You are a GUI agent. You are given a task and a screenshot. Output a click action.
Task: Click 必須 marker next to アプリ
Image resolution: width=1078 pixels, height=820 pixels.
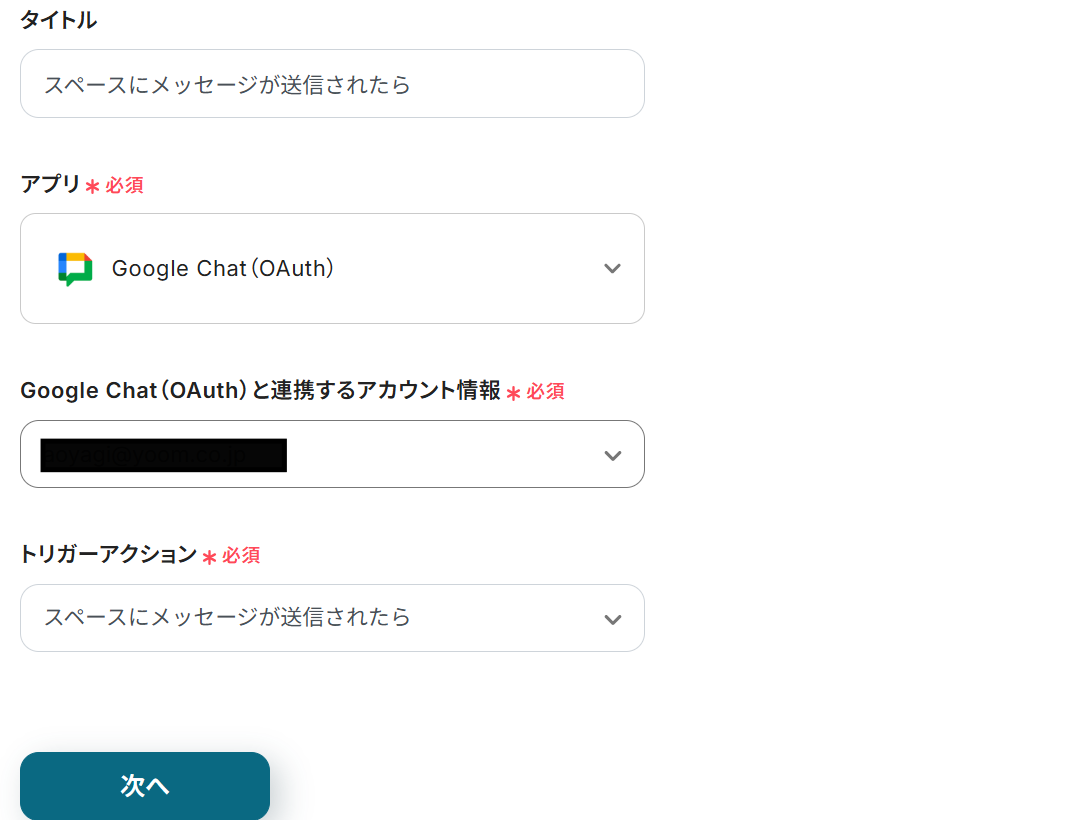pyautogui.click(x=125, y=186)
